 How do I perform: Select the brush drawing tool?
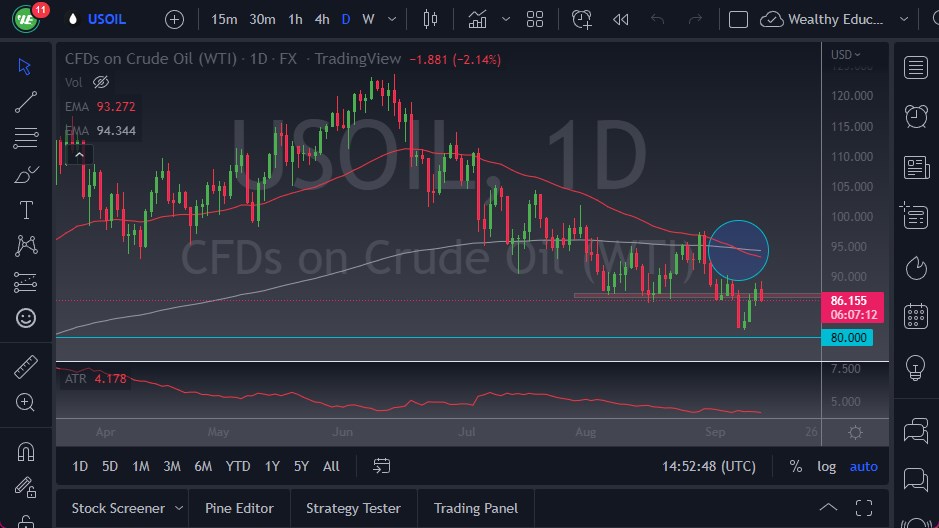coord(26,174)
